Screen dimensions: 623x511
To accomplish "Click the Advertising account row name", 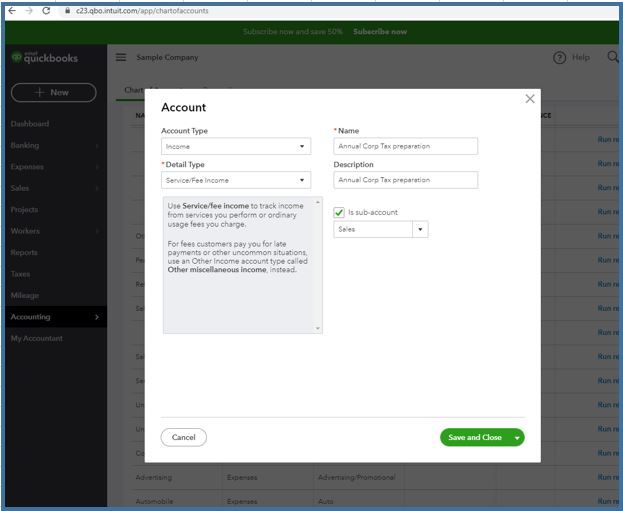I will pos(154,477).
